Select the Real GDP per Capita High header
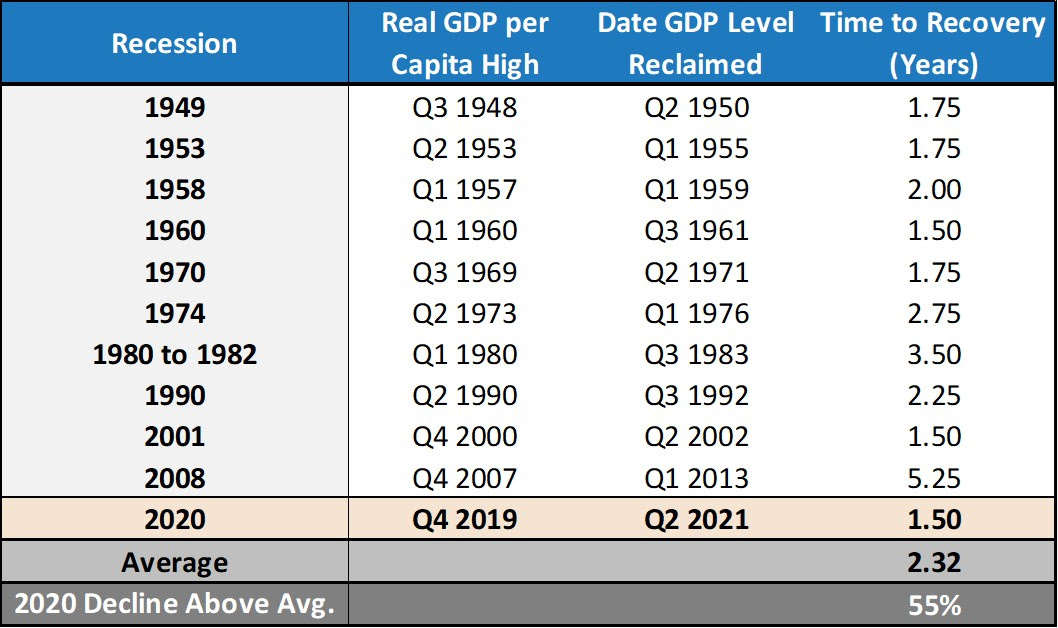The width and height of the screenshot is (1058, 628). (465, 44)
